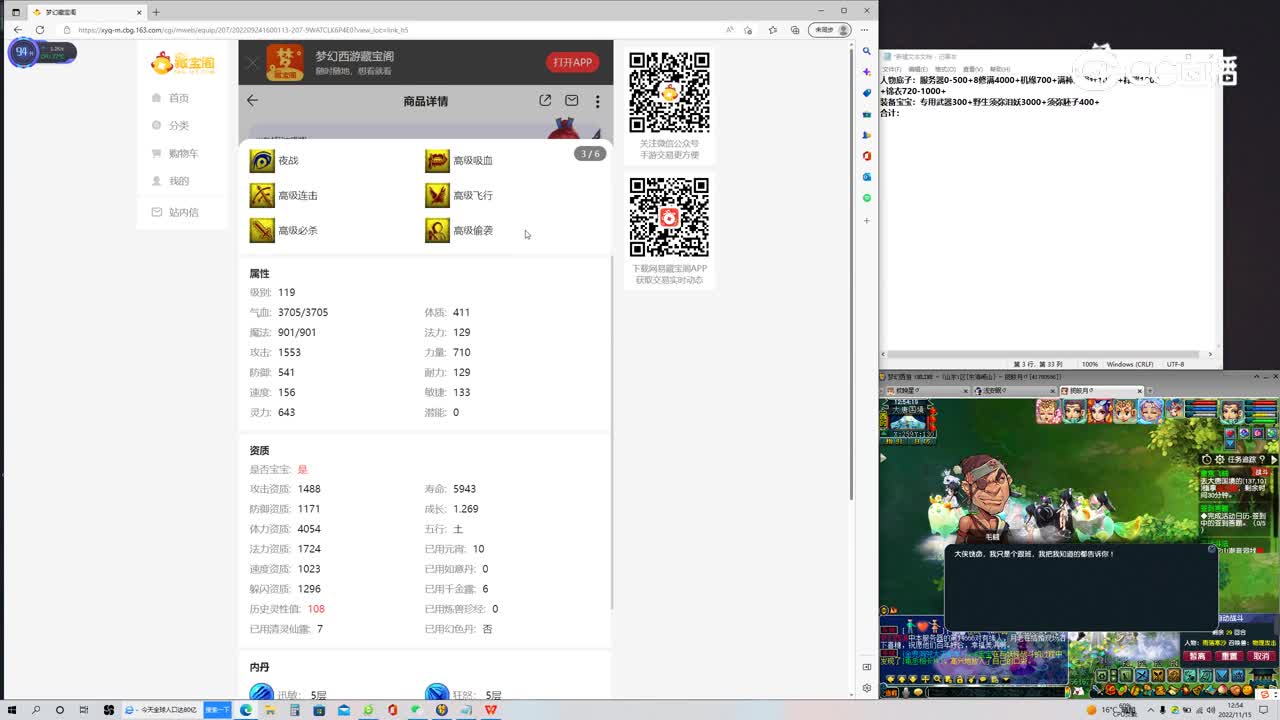Image resolution: width=1280 pixels, height=720 pixels.
Task: Open Microsoft Edge from taskbar
Action: 246,710
